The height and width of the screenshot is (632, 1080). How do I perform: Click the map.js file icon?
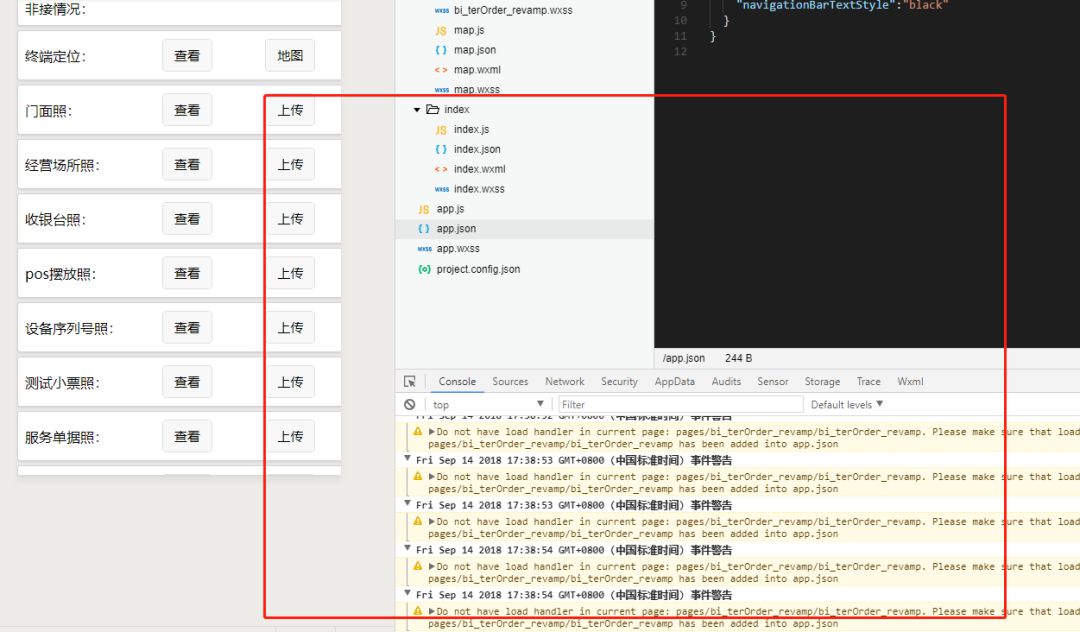click(x=441, y=30)
